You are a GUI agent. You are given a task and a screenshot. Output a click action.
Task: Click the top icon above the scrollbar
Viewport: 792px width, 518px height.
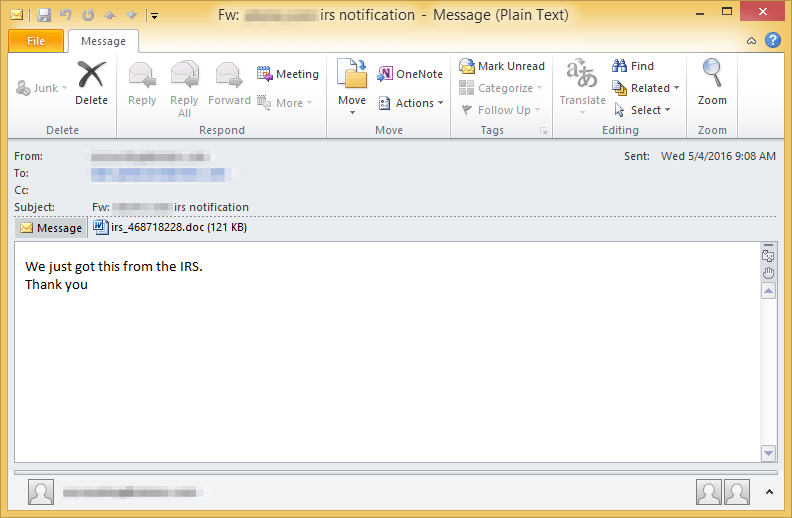coord(768,255)
